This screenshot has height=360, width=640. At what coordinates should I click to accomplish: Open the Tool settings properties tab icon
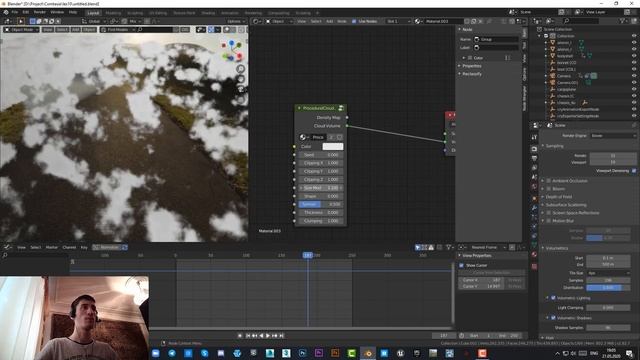pyautogui.click(x=534, y=138)
